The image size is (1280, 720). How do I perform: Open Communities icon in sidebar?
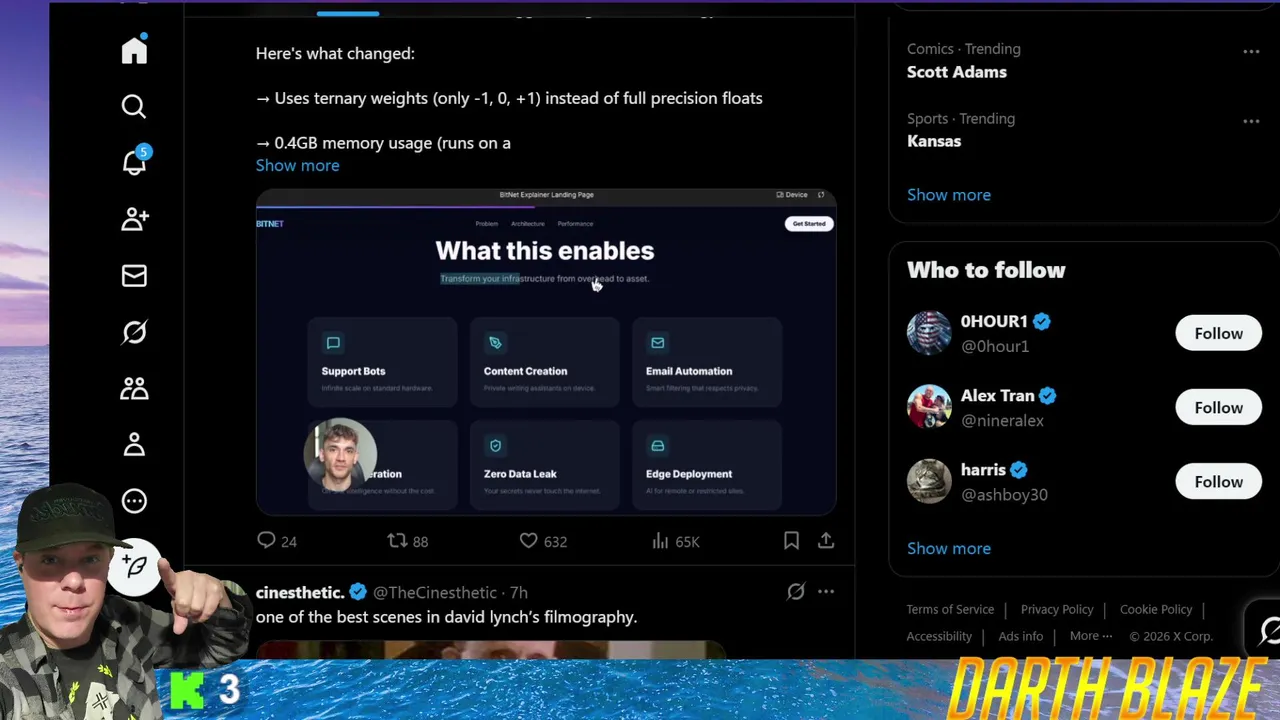(x=134, y=388)
